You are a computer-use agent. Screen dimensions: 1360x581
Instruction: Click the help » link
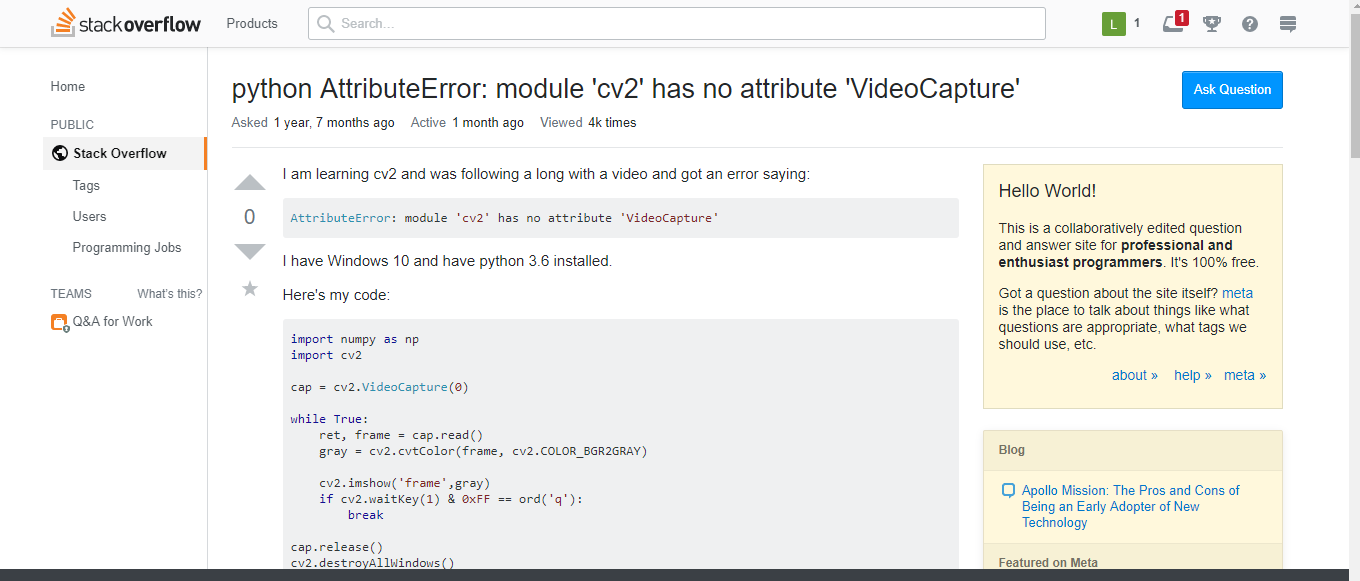click(x=1193, y=375)
